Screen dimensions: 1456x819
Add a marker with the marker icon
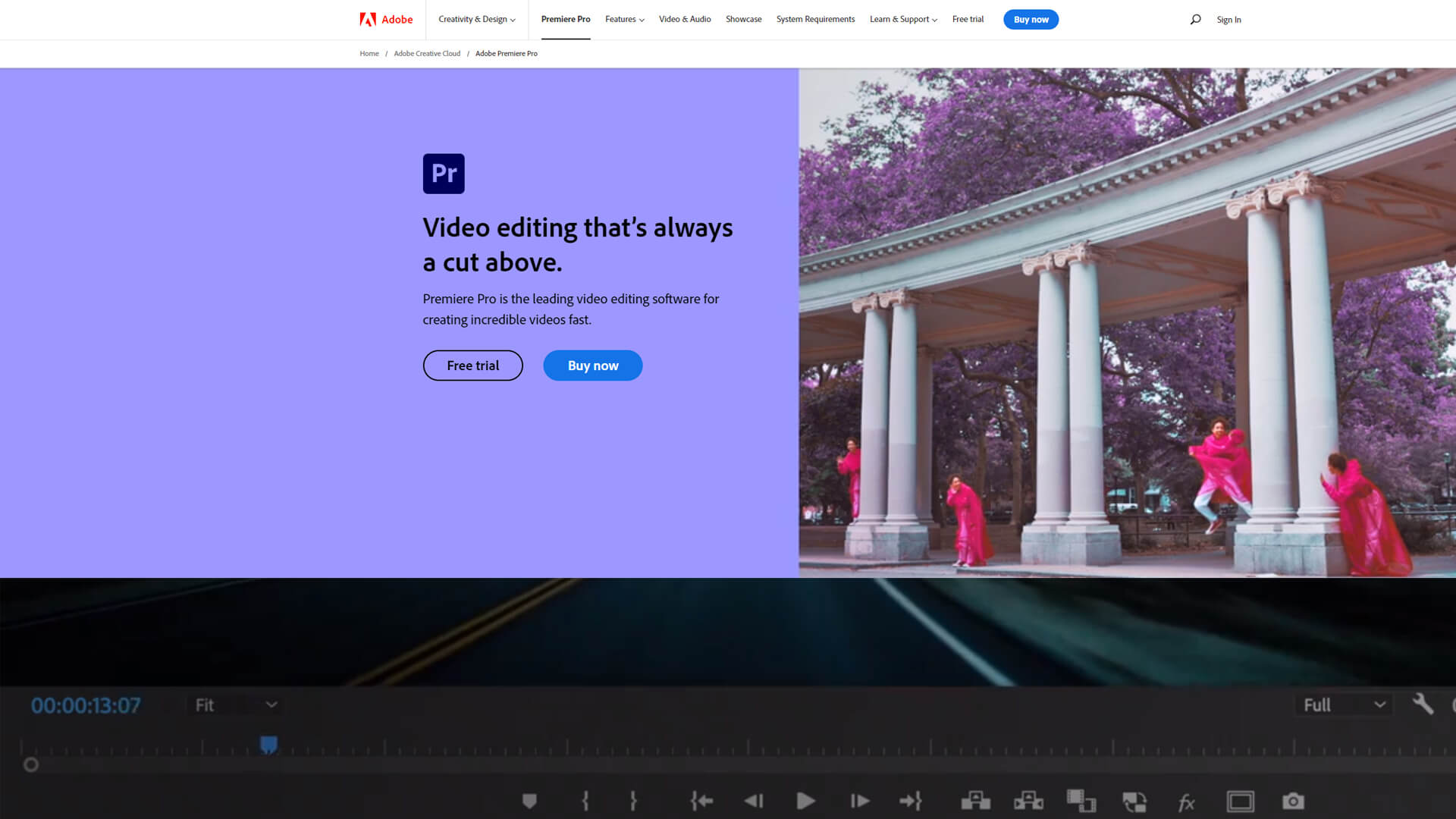click(x=529, y=801)
